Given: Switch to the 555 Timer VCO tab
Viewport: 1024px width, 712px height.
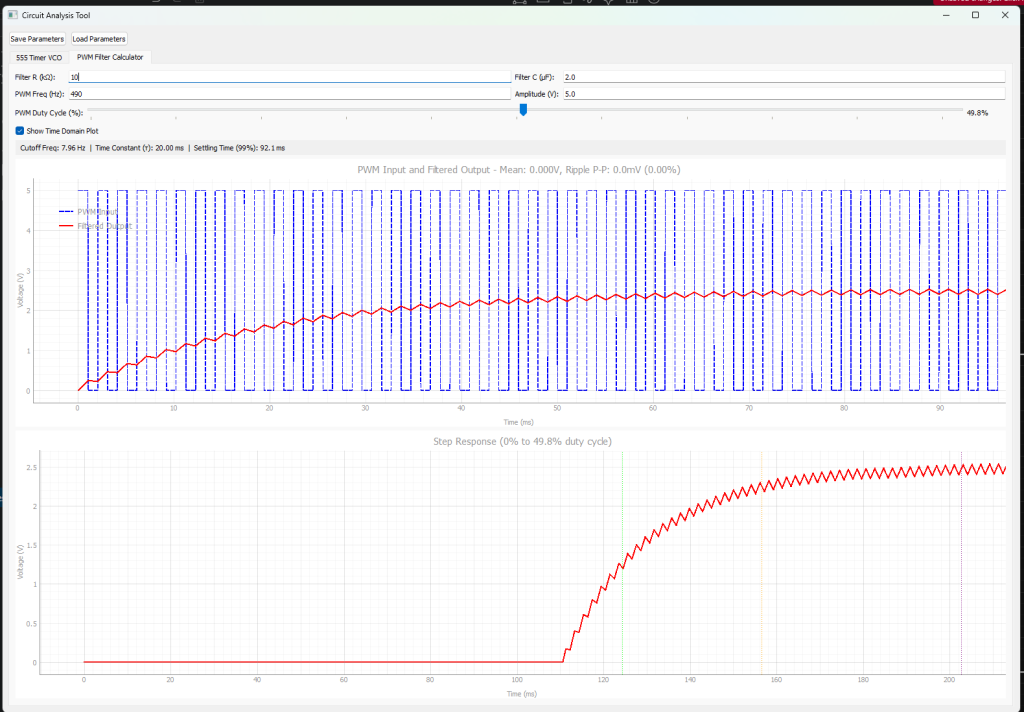Looking at the screenshot, I should pyautogui.click(x=39, y=57).
